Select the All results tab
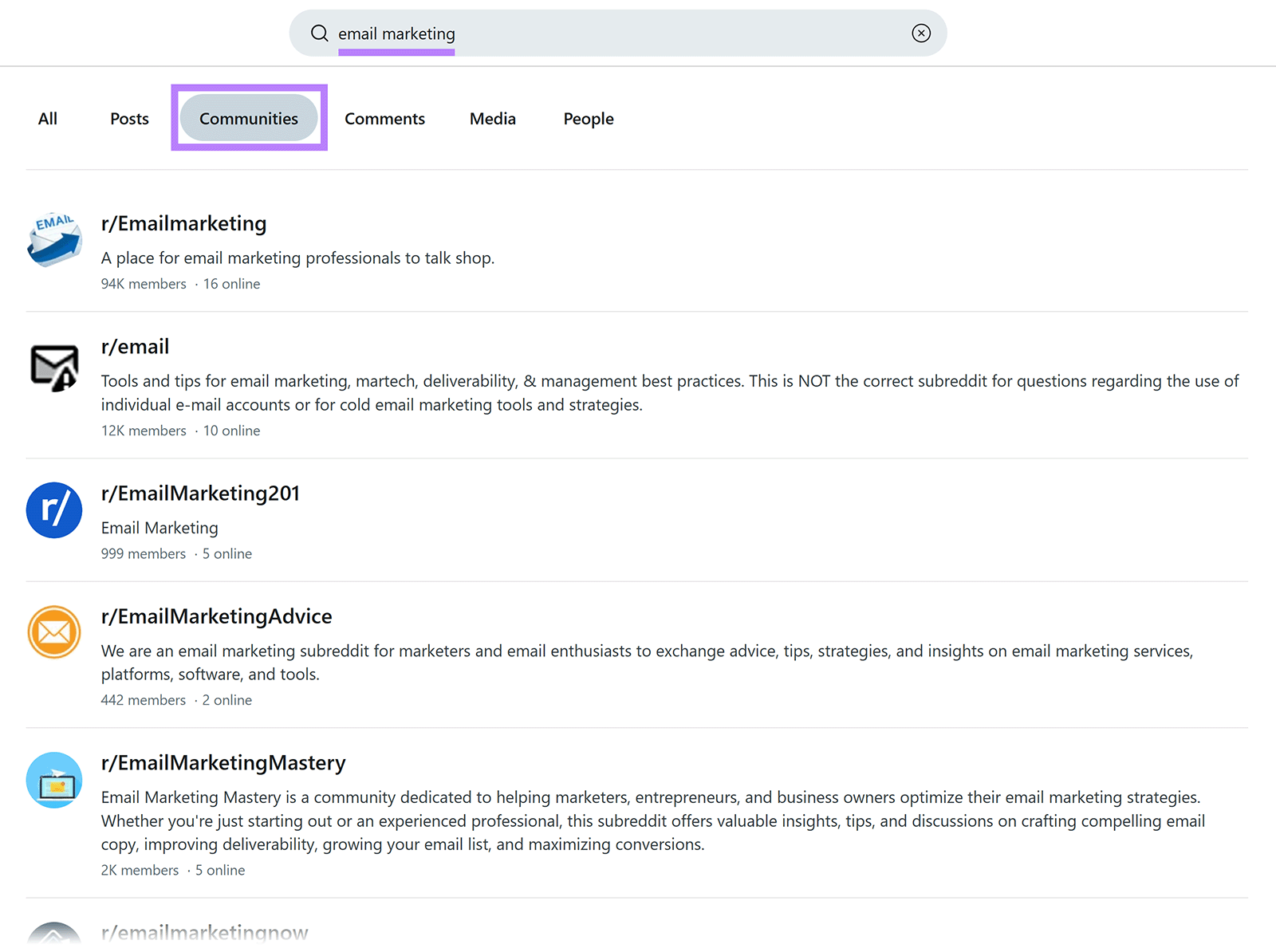This screenshot has width=1276, height=952. 47,118
